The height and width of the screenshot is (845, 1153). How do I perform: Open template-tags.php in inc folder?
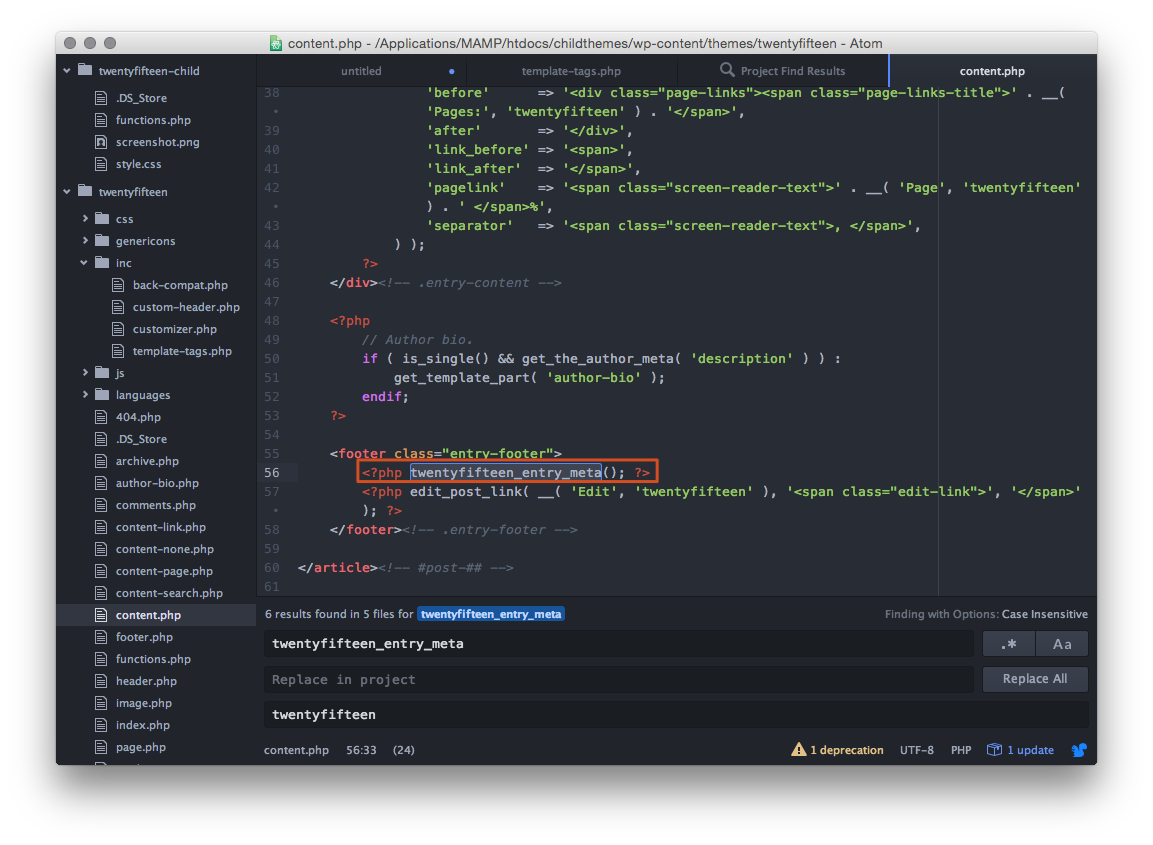tap(182, 351)
